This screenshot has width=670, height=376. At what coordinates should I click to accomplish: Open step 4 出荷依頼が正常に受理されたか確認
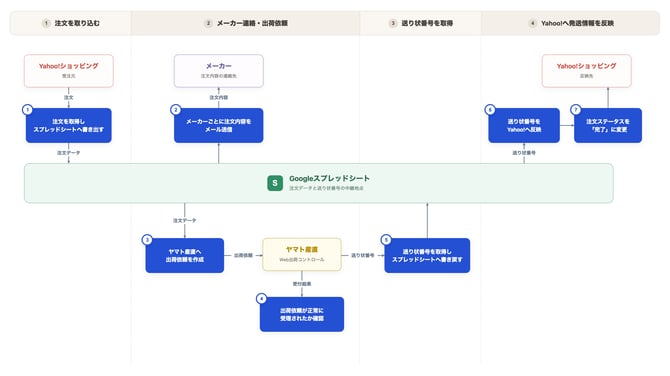pyautogui.click(x=302, y=314)
